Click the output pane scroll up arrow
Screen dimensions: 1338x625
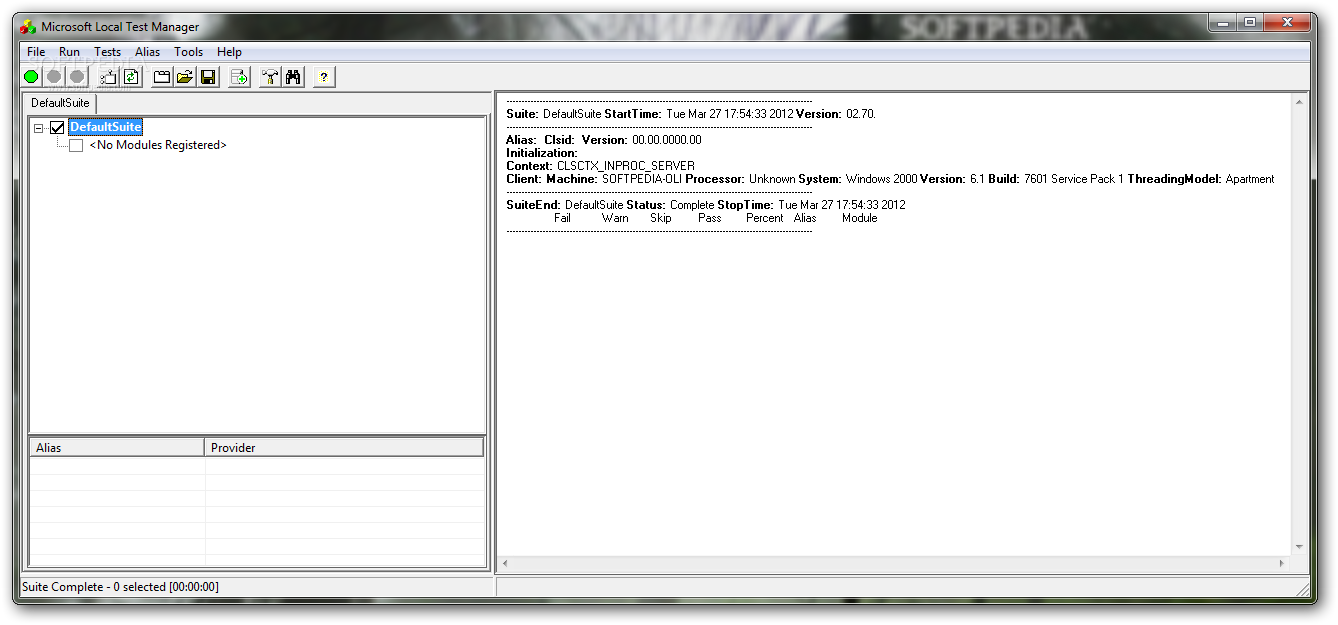click(x=1299, y=103)
